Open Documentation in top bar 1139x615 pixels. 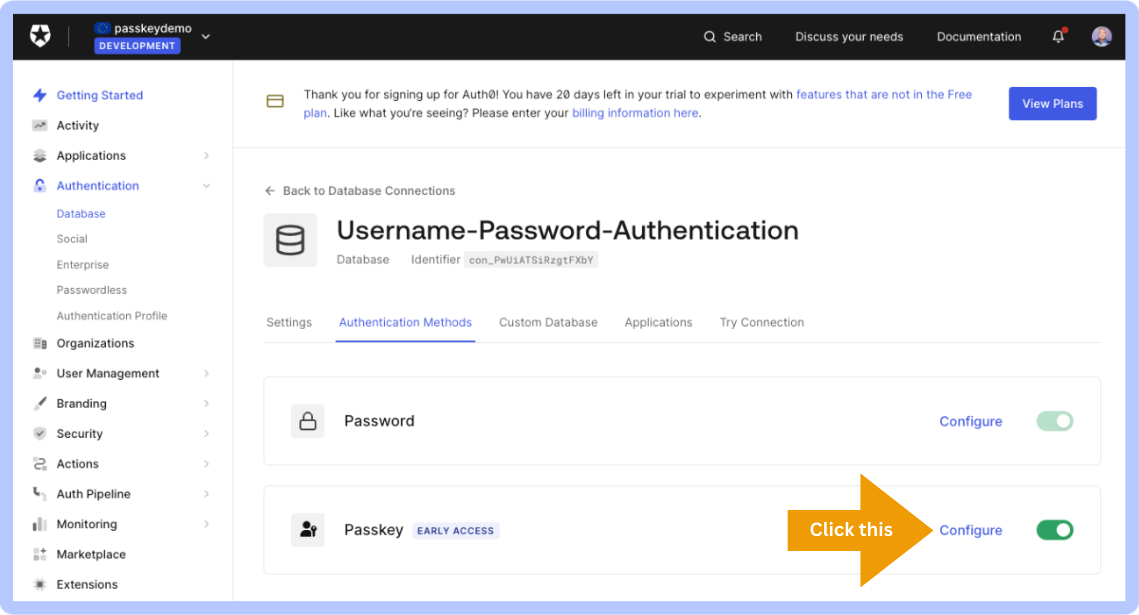tap(978, 36)
